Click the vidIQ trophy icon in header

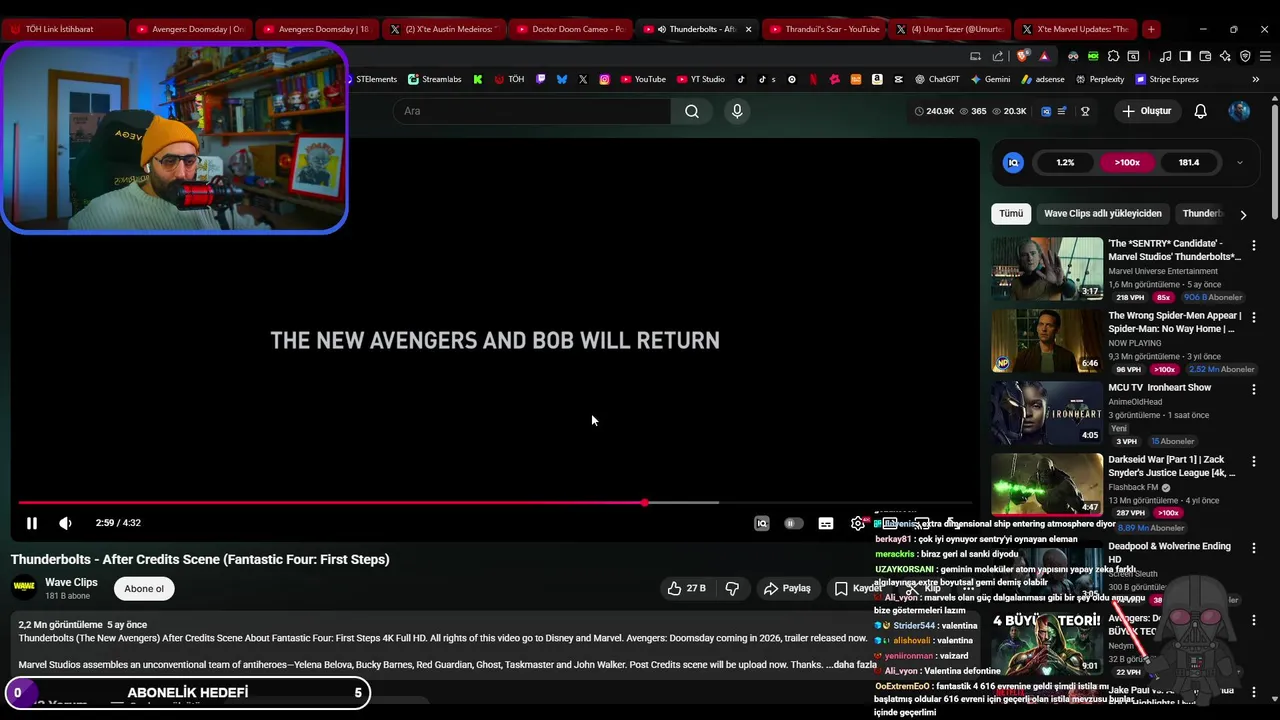click(x=1085, y=111)
